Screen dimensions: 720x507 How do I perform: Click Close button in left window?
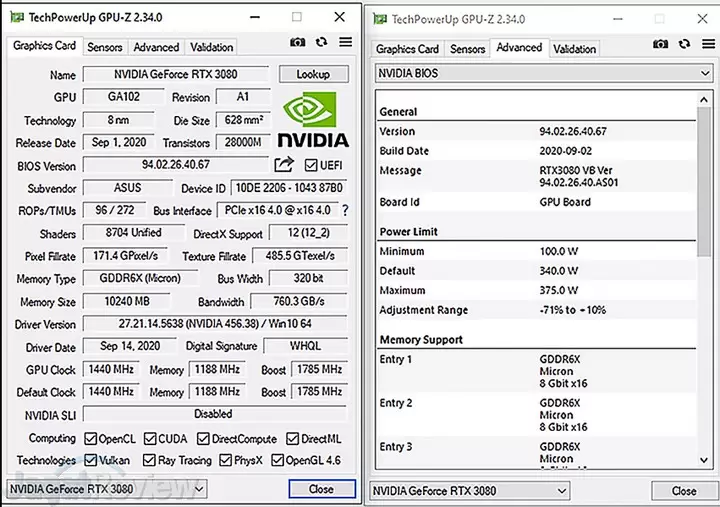tap(322, 489)
